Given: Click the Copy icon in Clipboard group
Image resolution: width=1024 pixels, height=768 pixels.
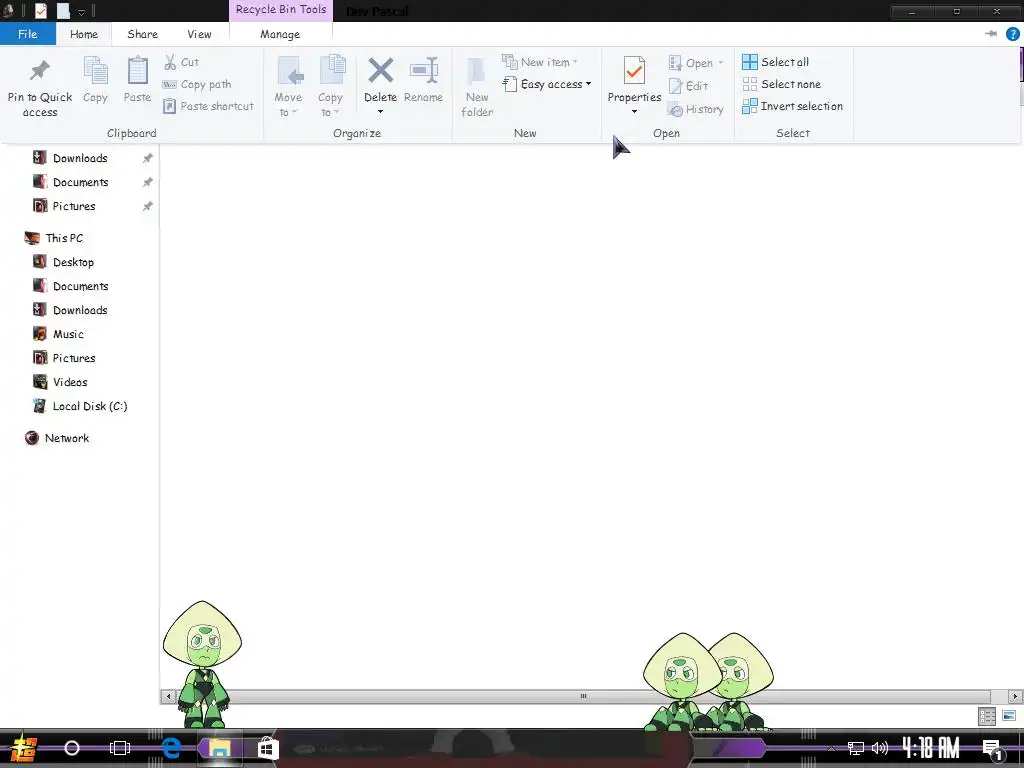Looking at the screenshot, I should 95,71.
